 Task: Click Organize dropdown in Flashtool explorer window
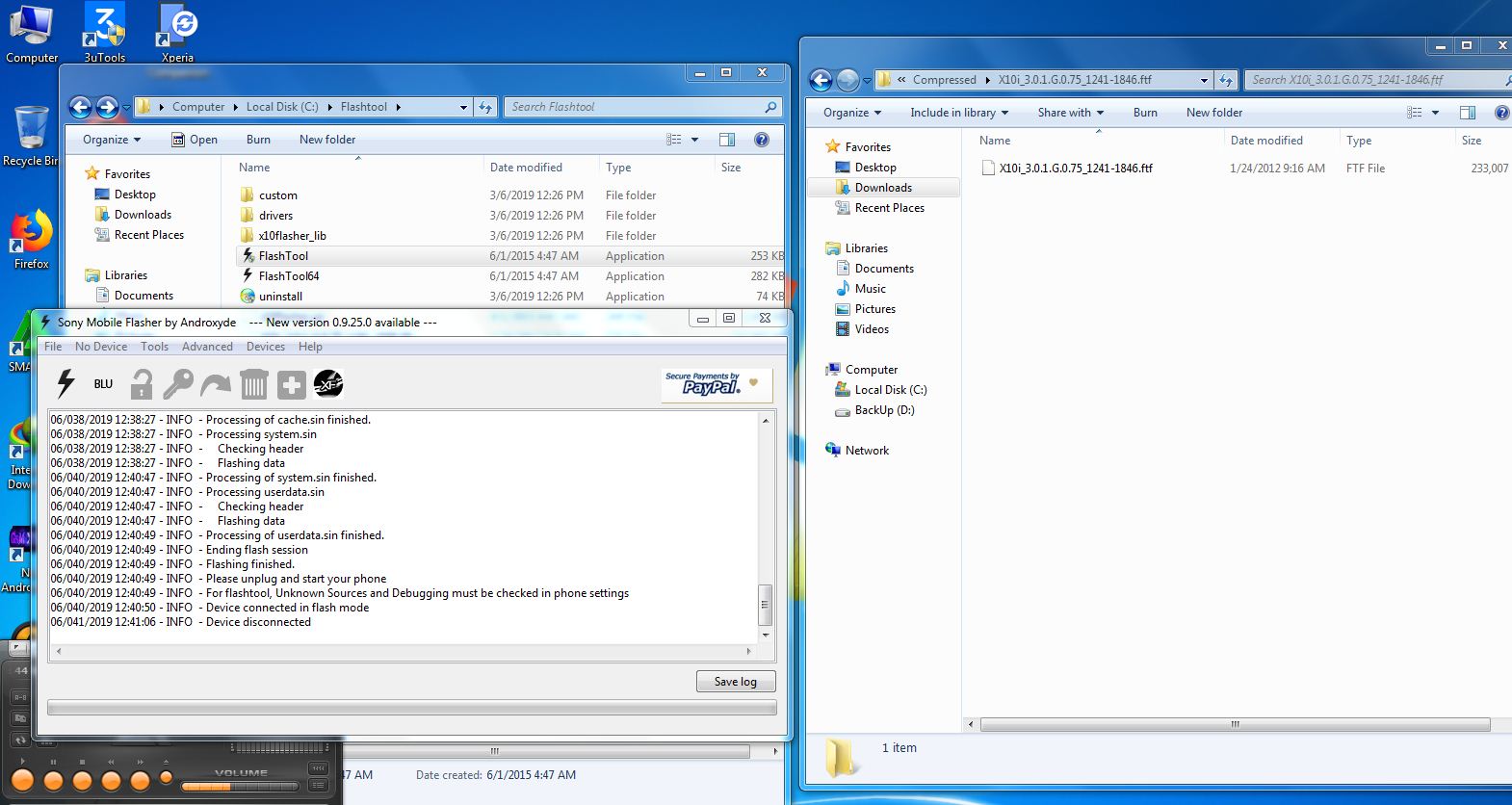coord(112,140)
